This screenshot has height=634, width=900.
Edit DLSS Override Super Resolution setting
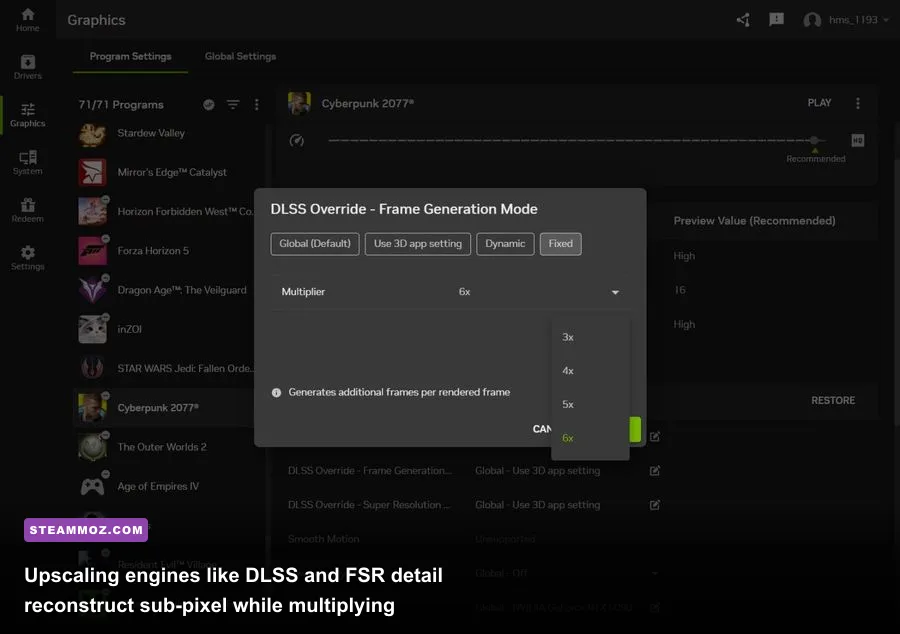tap(654, 505)
